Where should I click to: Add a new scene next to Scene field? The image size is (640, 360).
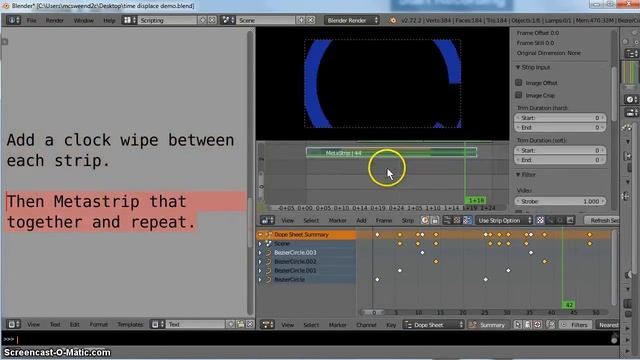pos(301,20)
